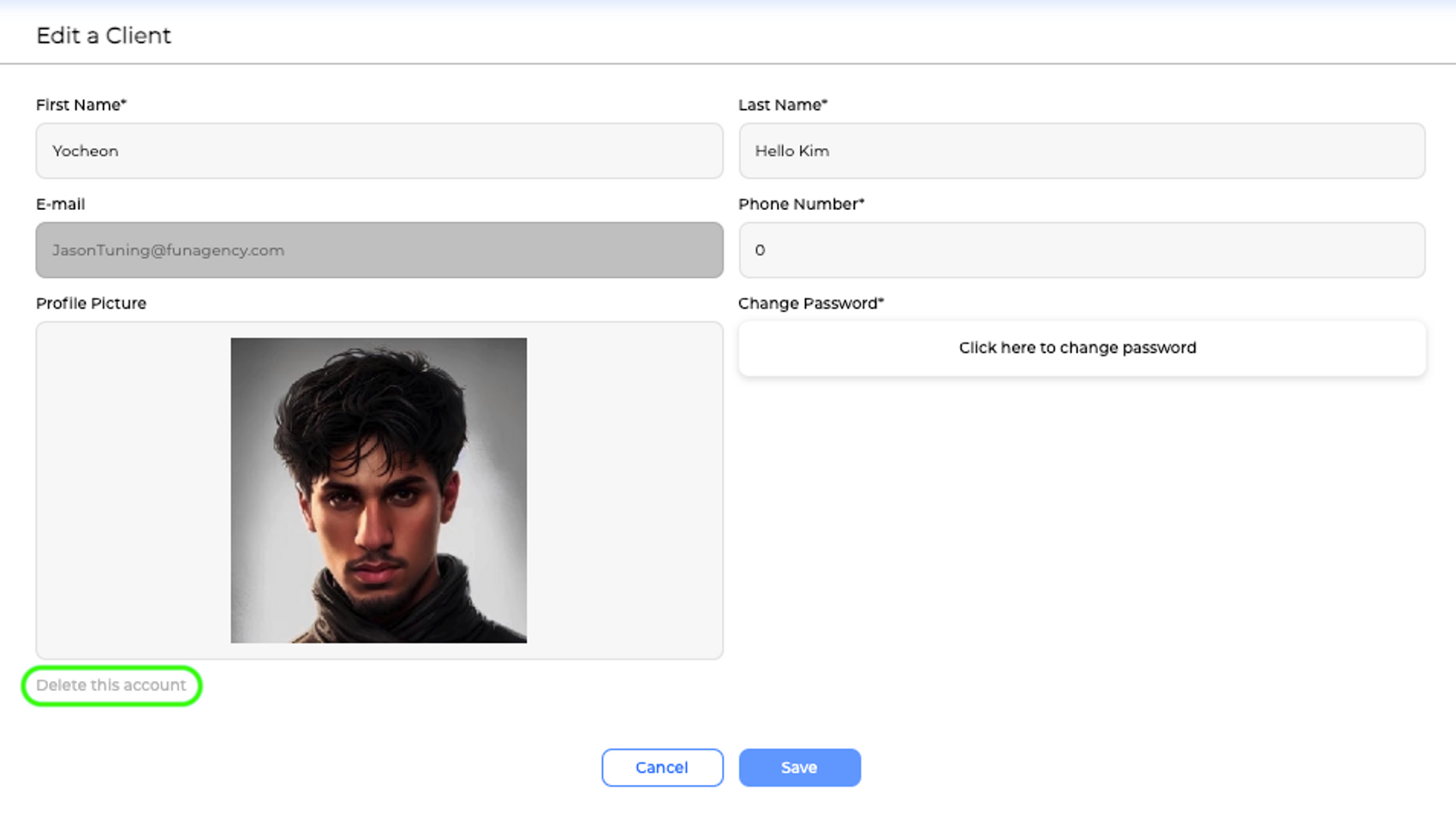
Task: Click the greyed-out E-mail field
Action: point(379,250)
